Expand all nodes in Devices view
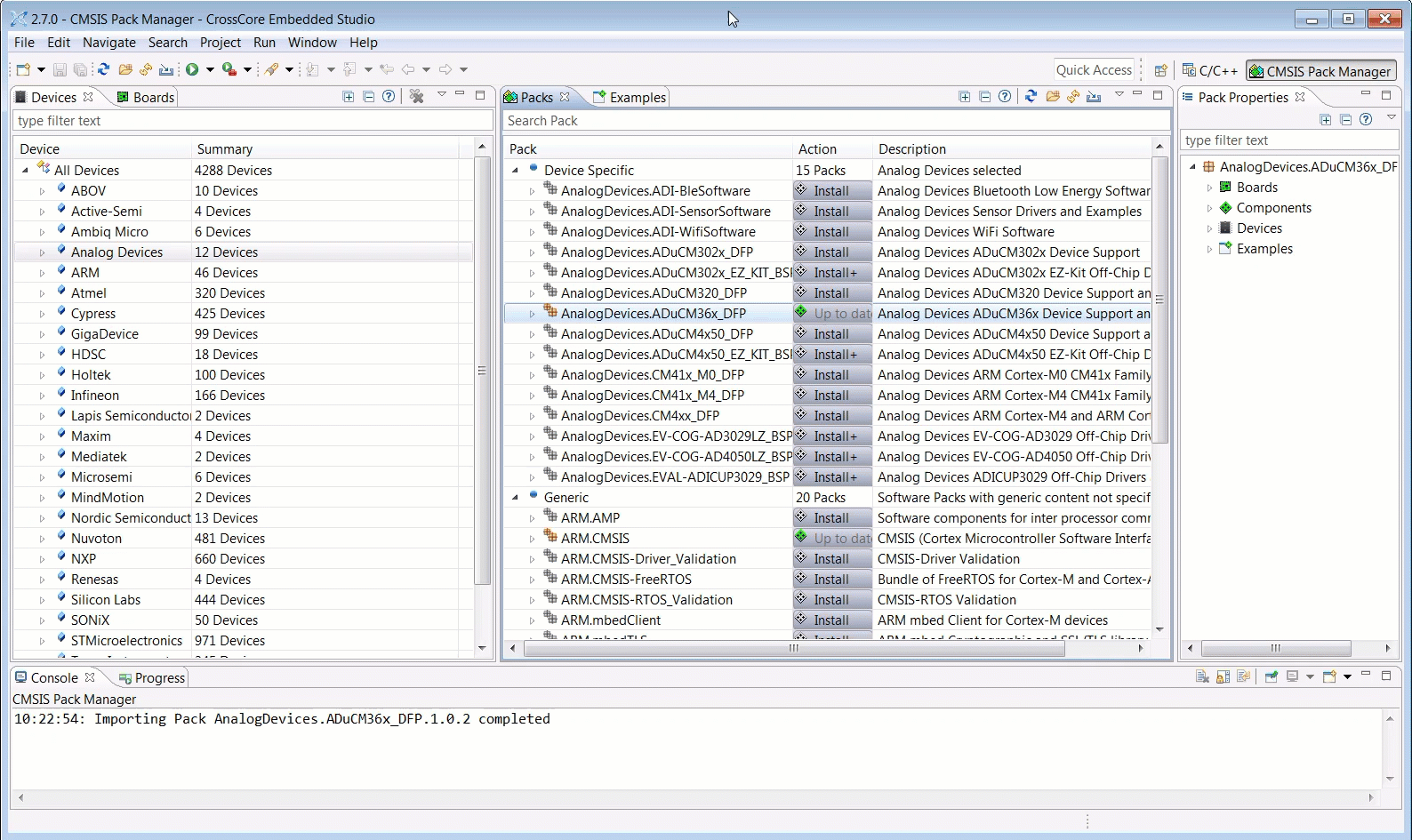This screenshot has height=840, width=1412. (349, 97)
